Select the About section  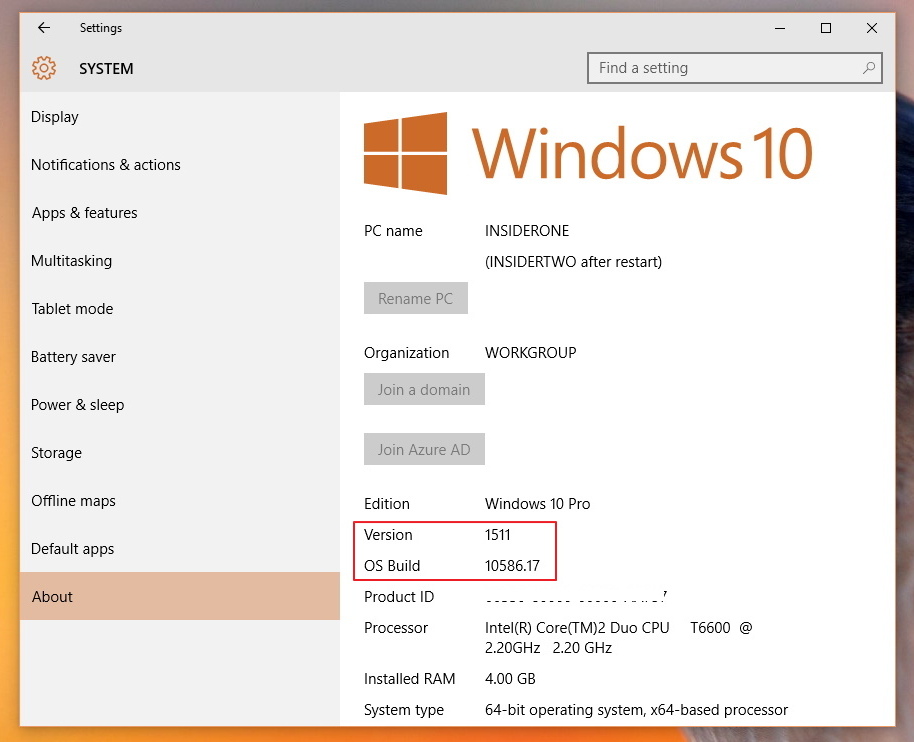pyautogui.click(x=180, y=596)
